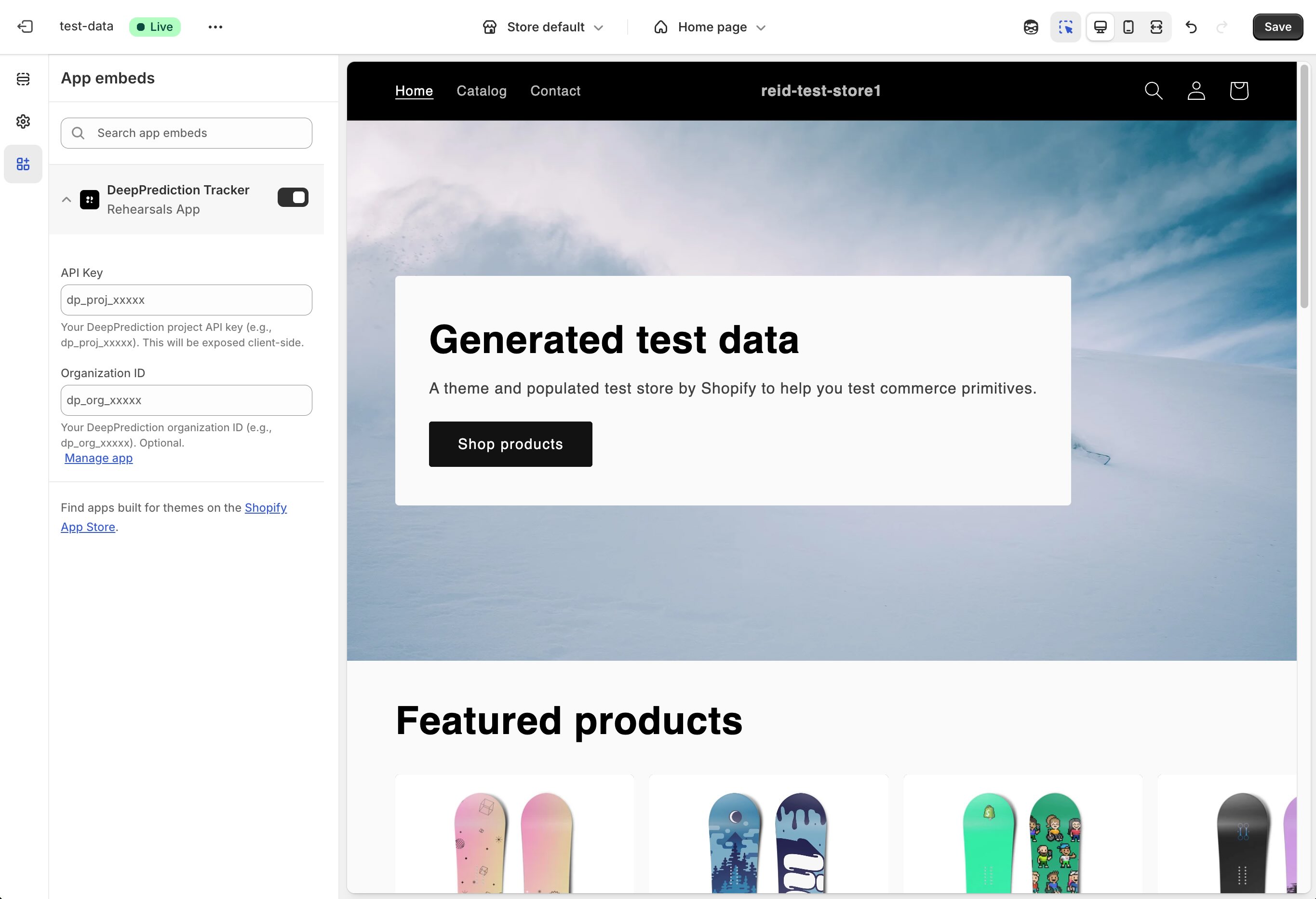Screen dimensions: 1316x899
Task: Toggle the inspector selection tool icon
Action: click(x=1065, y=27)
